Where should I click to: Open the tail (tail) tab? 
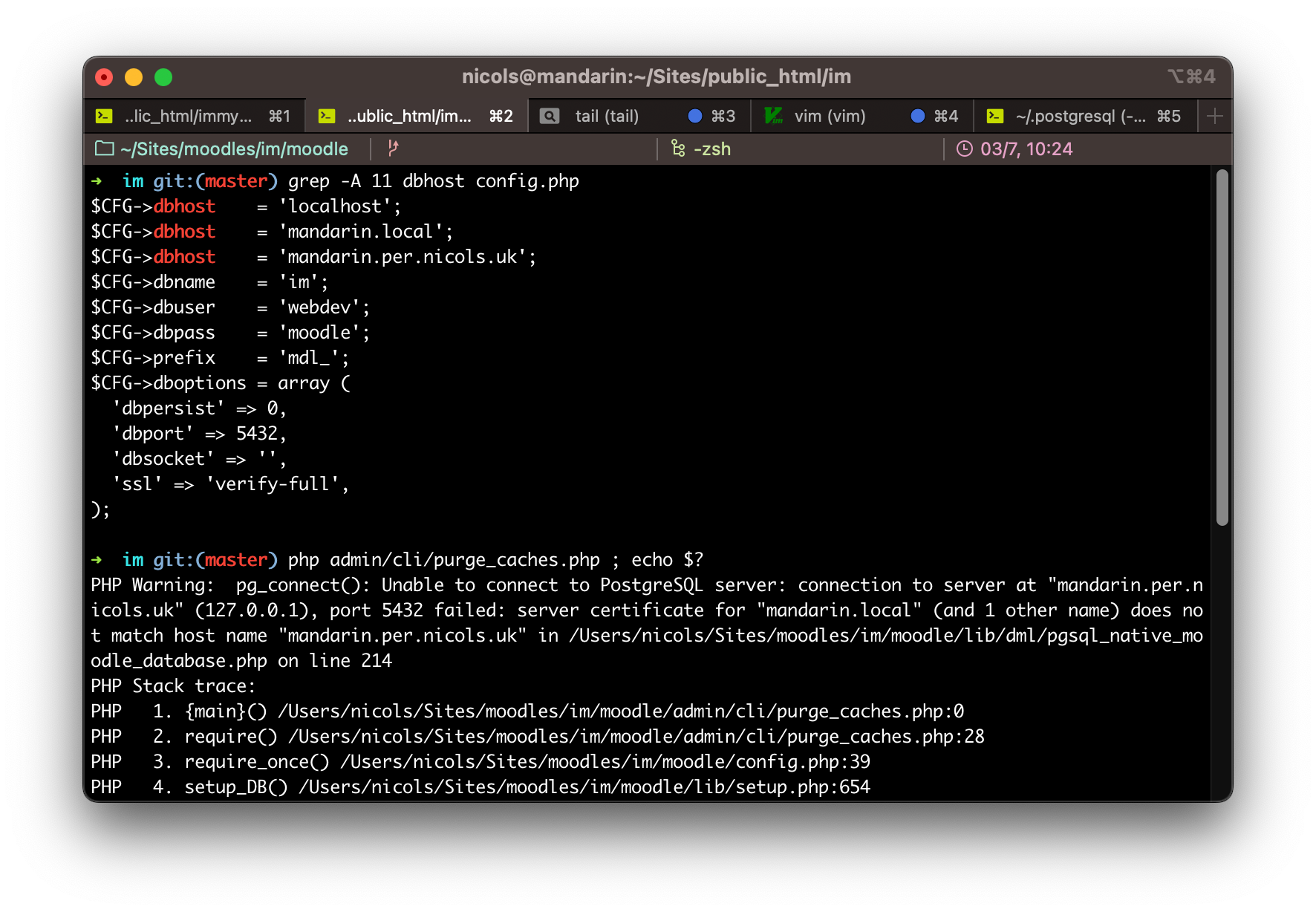click(x=639, y=116)
